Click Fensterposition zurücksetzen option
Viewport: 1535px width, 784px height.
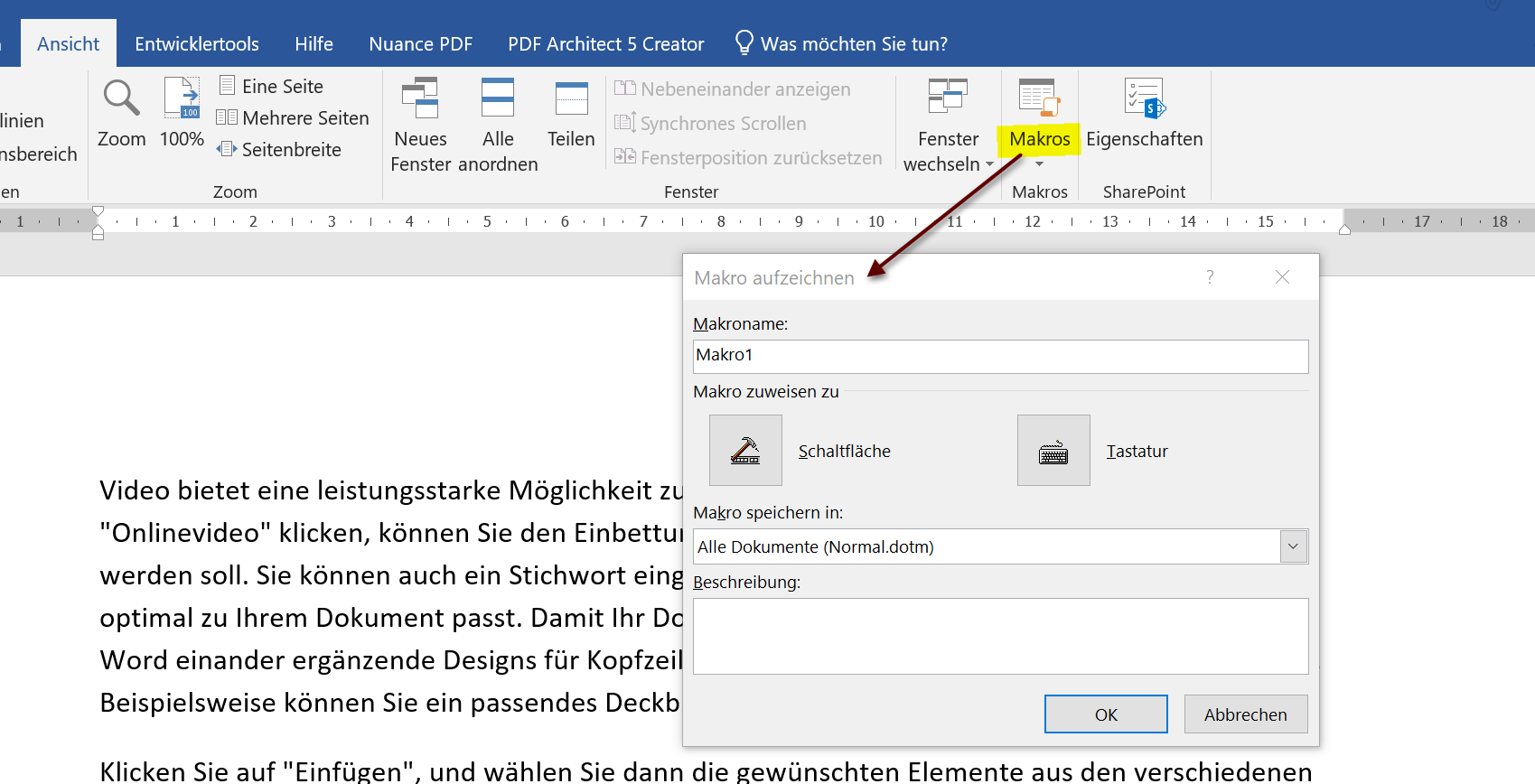click(x=748, y=157)
